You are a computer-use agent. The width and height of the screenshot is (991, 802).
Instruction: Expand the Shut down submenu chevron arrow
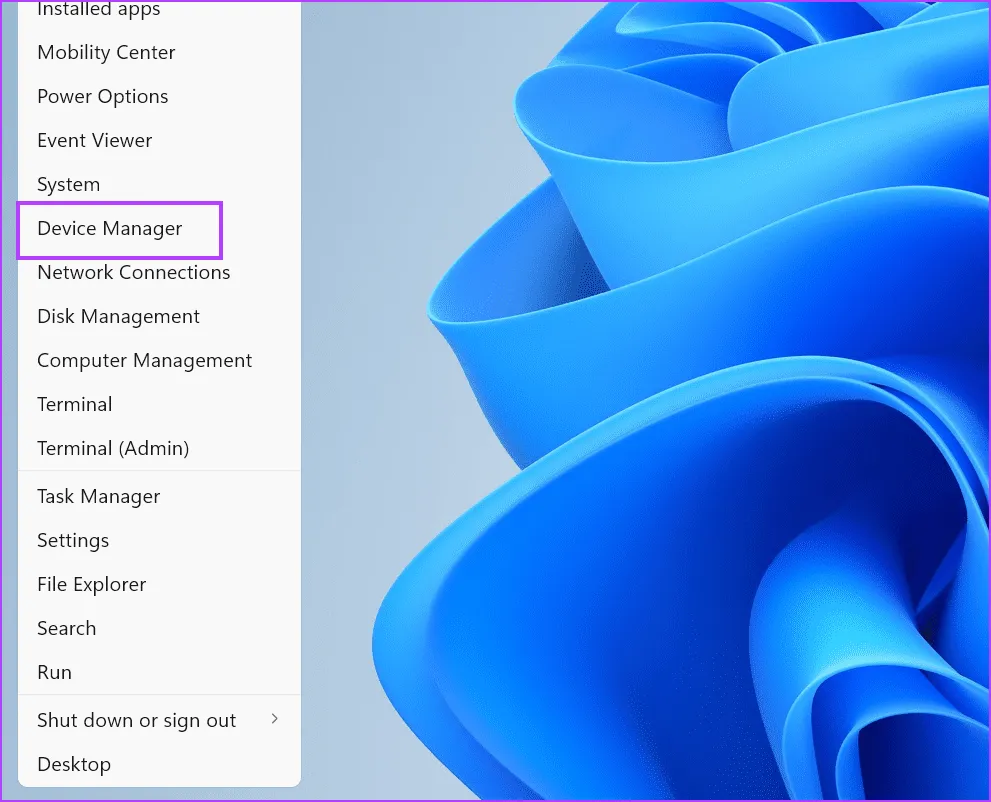(x=275, y=720)
